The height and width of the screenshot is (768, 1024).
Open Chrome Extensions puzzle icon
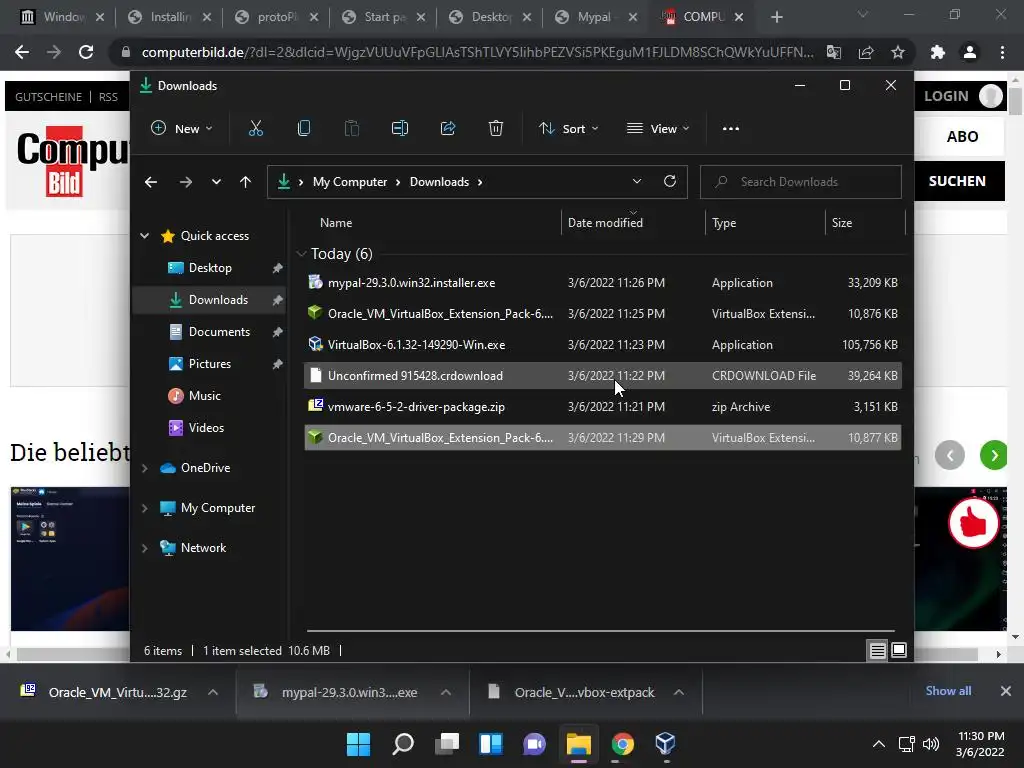(938, 52)
